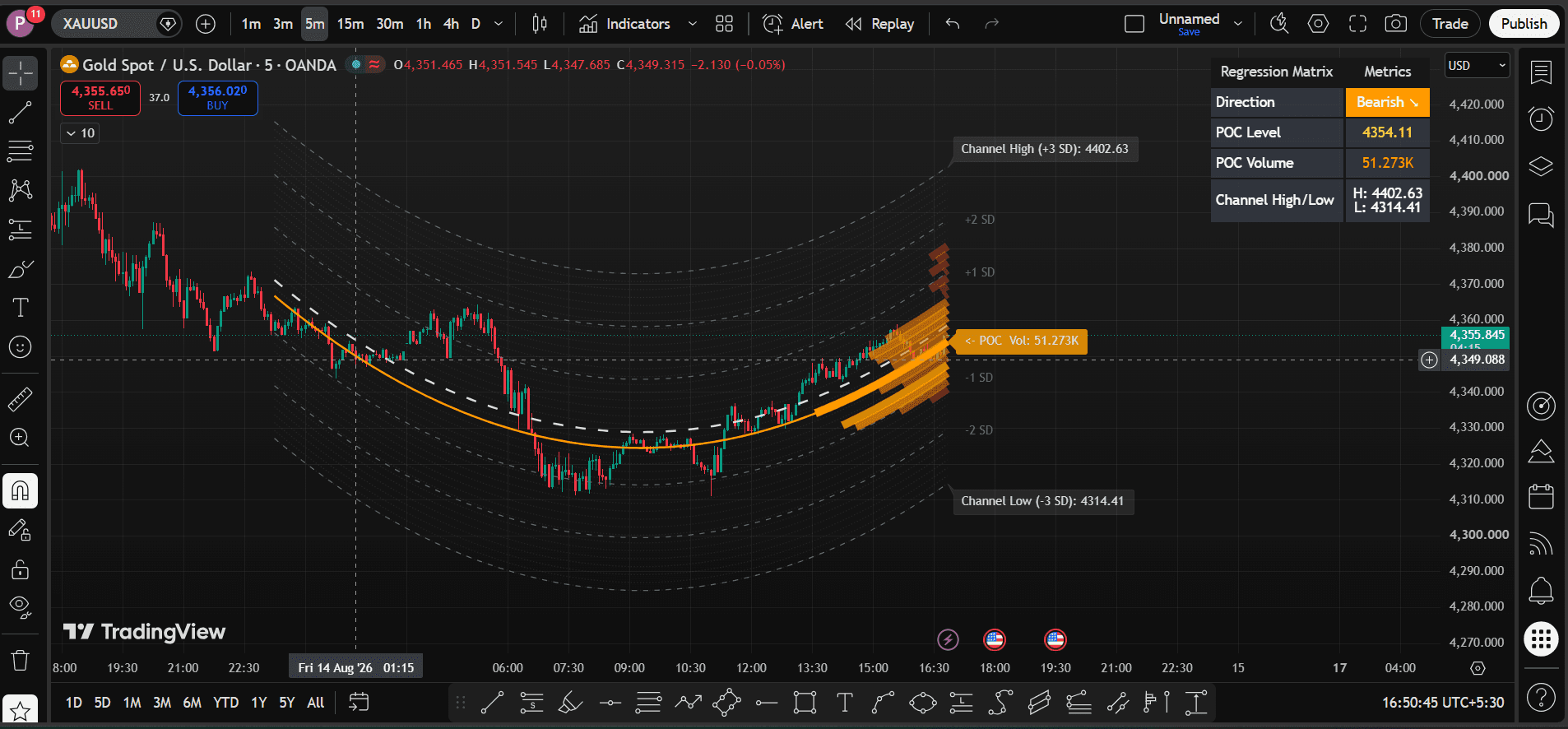Open the Unnamed layout dropdown arrow

1238,24
